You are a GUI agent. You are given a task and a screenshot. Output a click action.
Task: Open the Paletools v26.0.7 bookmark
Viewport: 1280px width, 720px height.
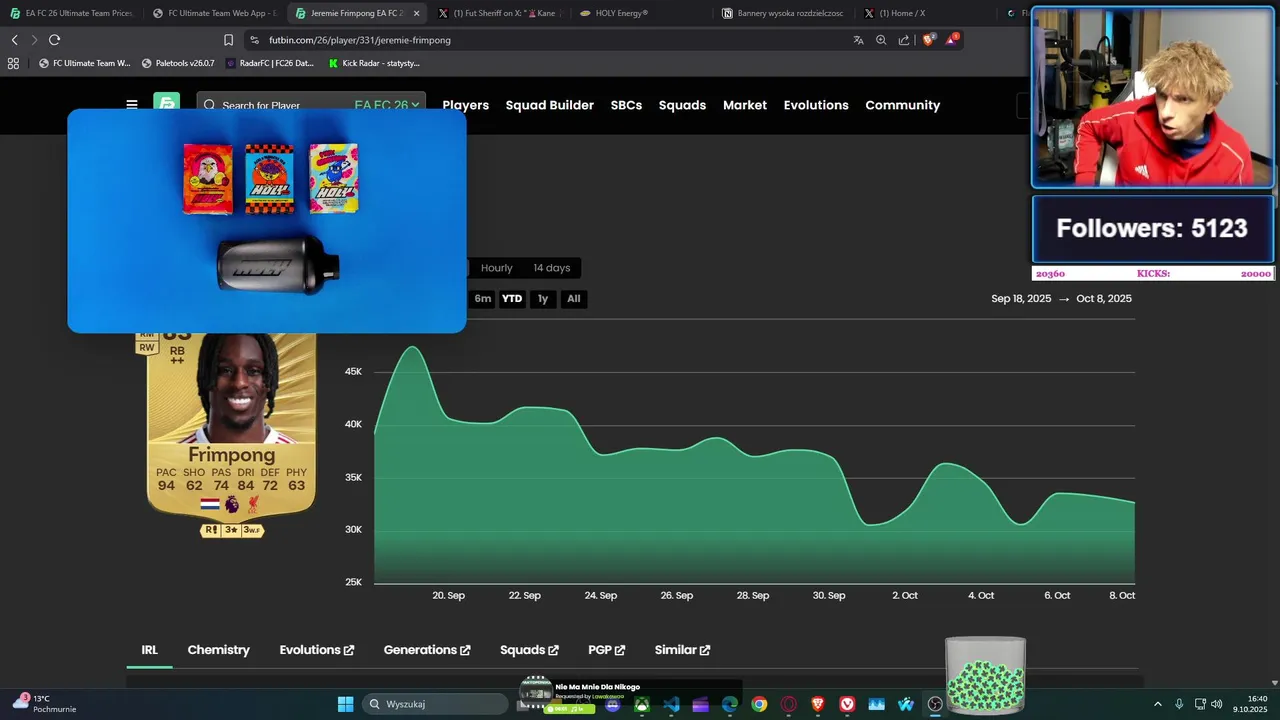point(178,63)
